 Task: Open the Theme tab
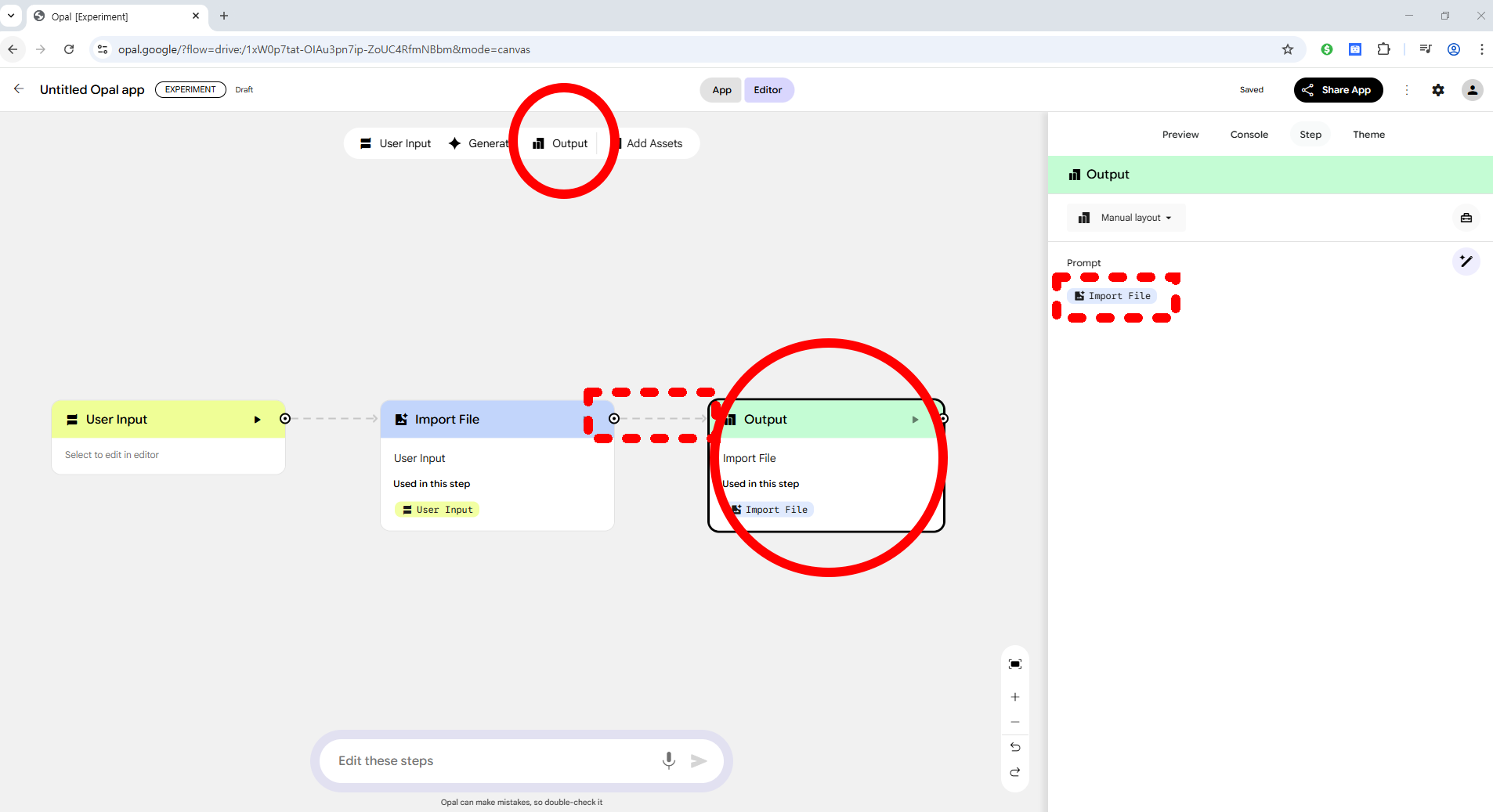(x=1368, y=135)
